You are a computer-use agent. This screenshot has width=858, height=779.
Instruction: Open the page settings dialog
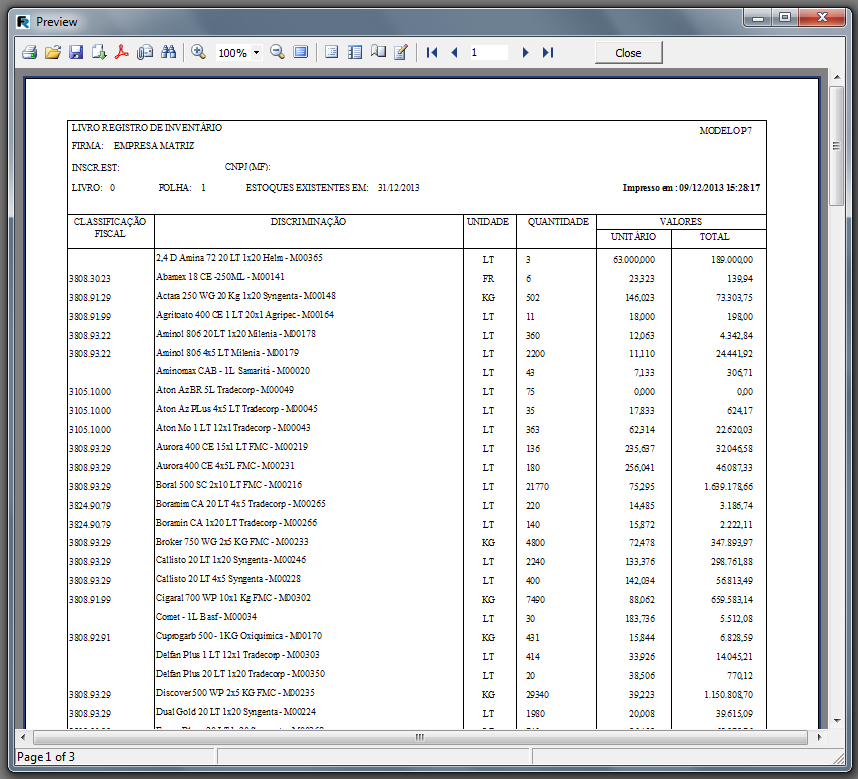[378, 53]
